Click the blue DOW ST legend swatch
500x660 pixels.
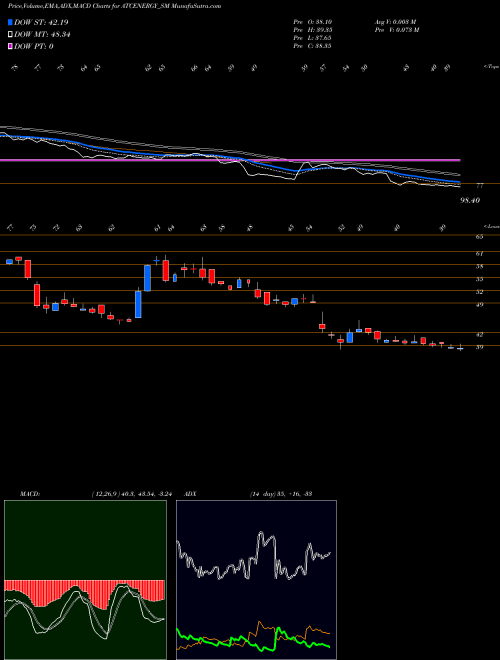click(x=10, y=22)
